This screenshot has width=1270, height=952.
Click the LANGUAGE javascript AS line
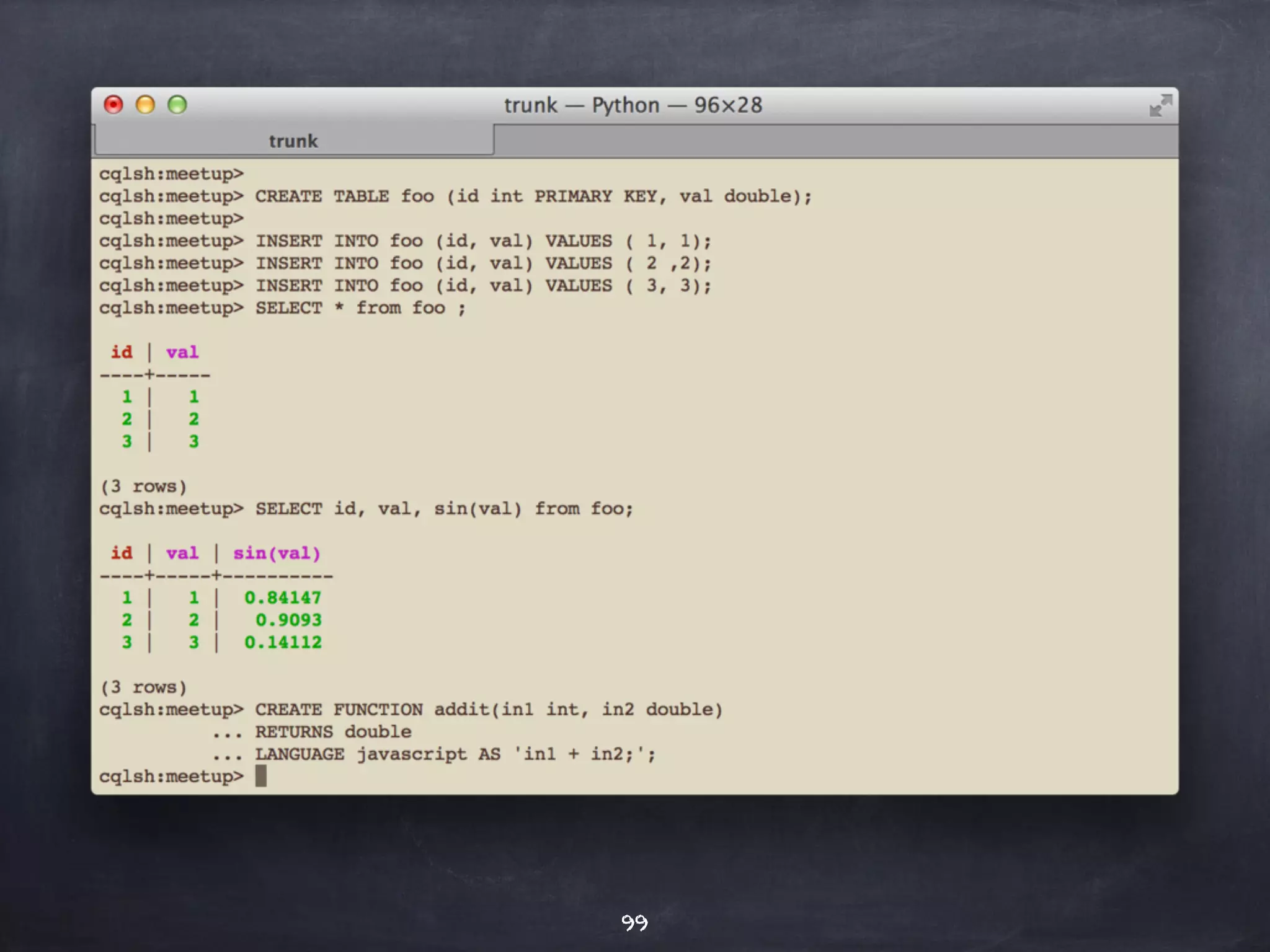pos(455,754)
